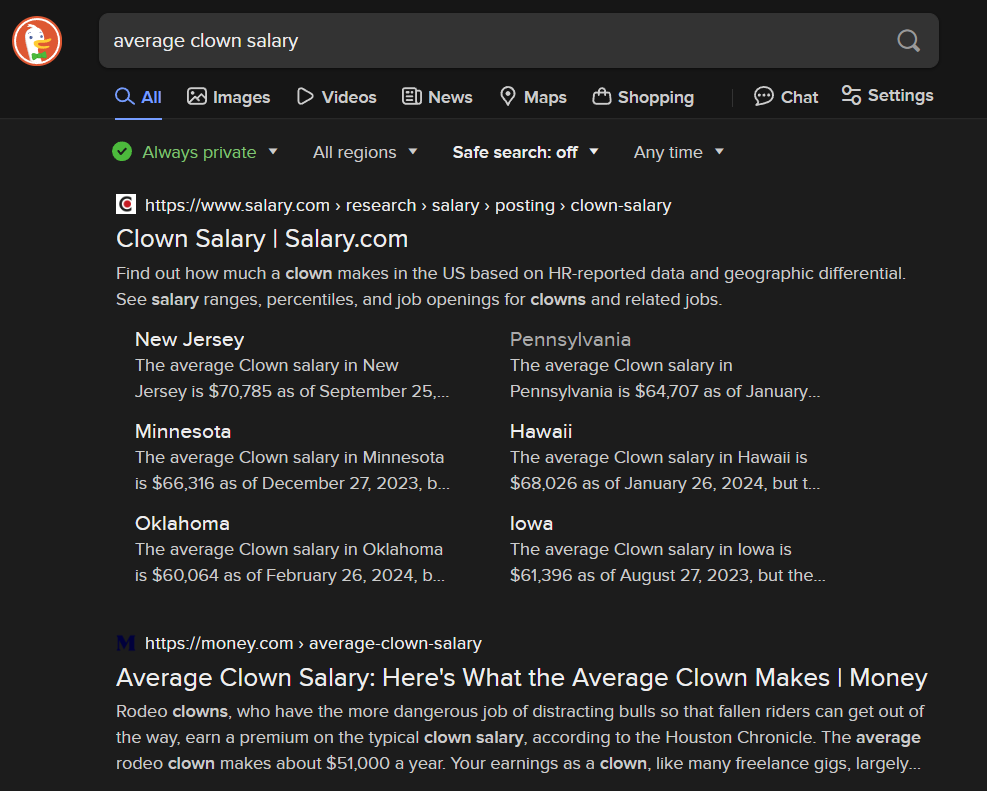The width and height of the screenshot is (987, 791).
Task: Open the Money average clown salary article
Action: [521, 678]
